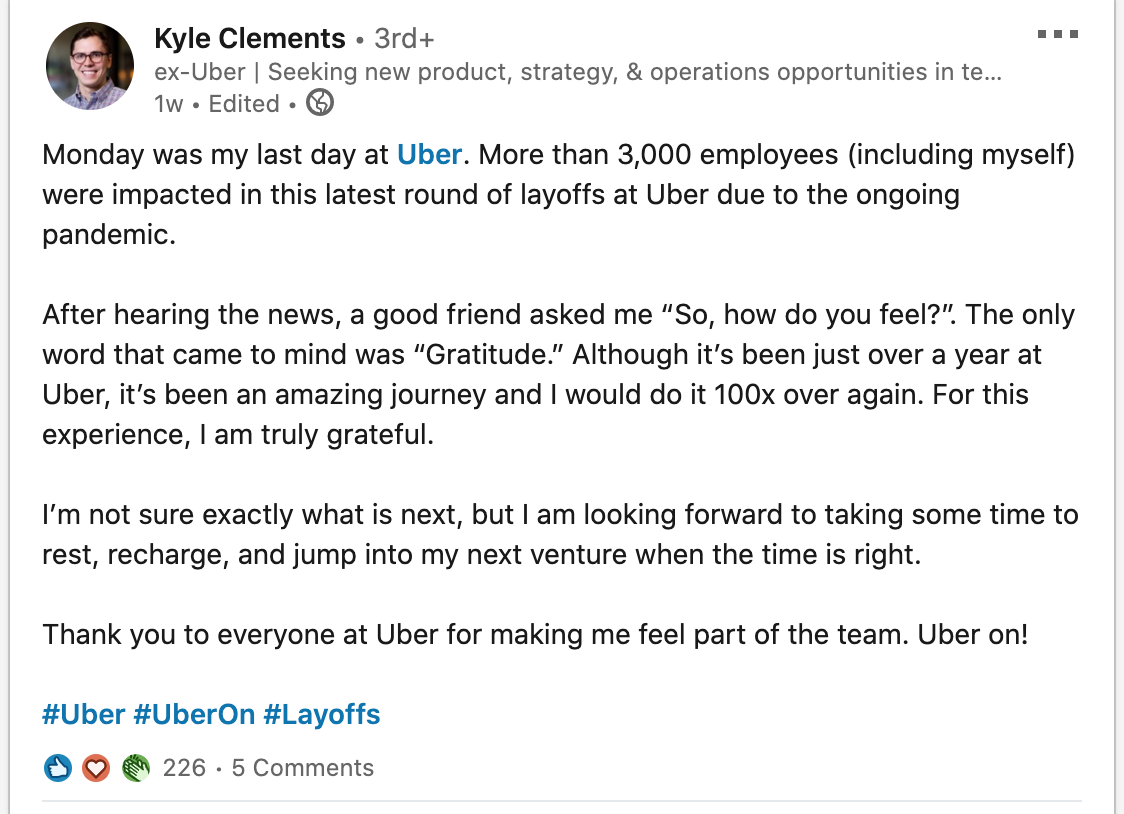
Task: Click the globe public visibility icon
Action: tap(320, 103)
